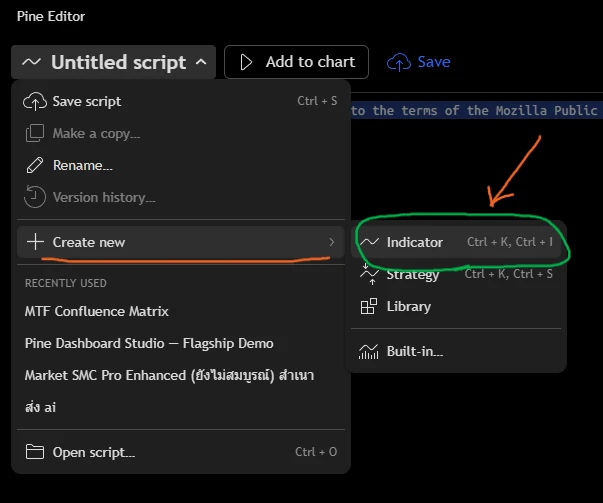Click the Built-in chart bars icon

(x=368, y=351)
